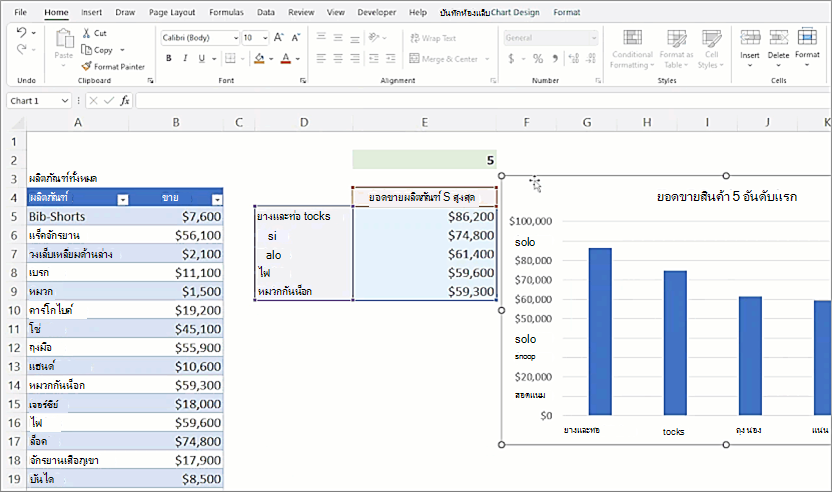Middle align cell contents
Viewport: 832px width, 492px height.
click(x=338, y=37)
